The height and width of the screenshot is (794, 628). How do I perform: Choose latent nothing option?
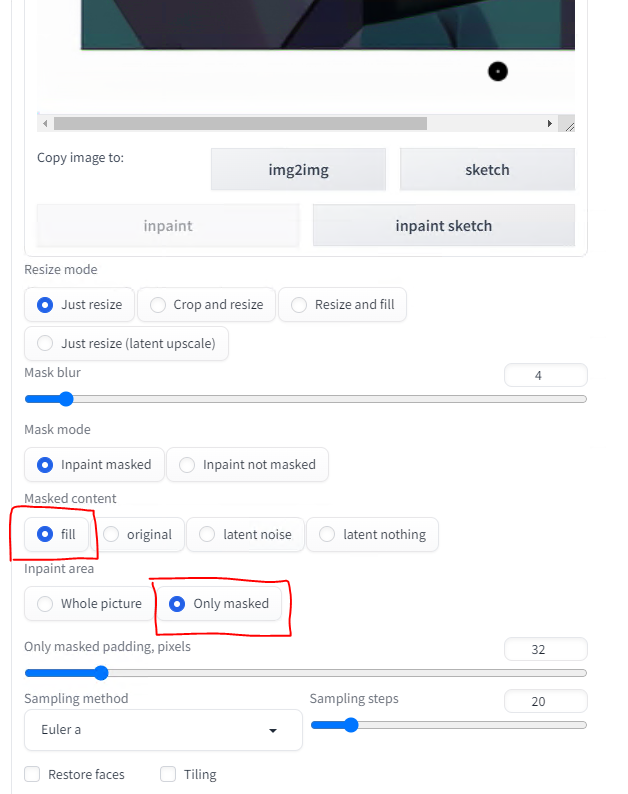coord(373,535)
